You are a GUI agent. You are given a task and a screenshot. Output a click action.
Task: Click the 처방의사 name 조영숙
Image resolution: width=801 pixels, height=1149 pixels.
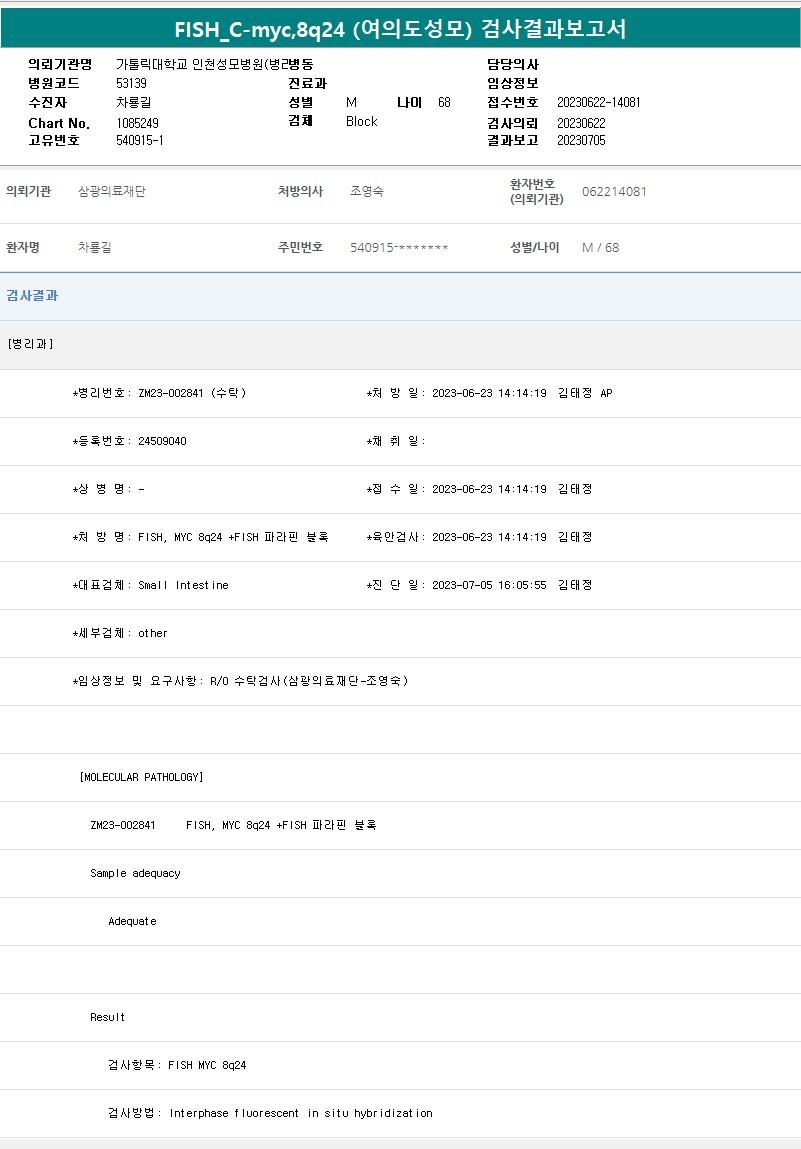pyautogui.click(x=366, y=191)
